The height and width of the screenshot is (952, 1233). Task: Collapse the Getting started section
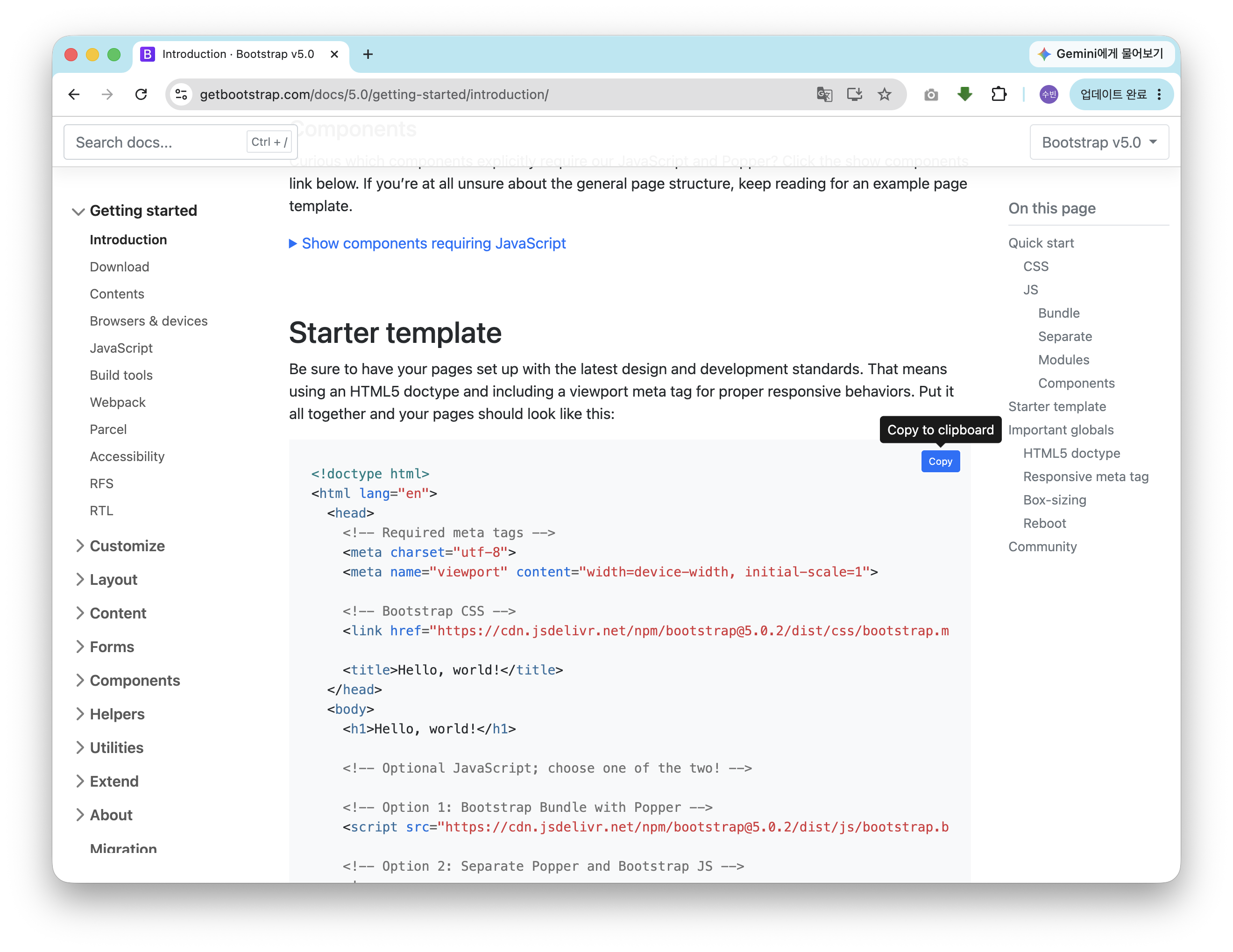[135, 211]
